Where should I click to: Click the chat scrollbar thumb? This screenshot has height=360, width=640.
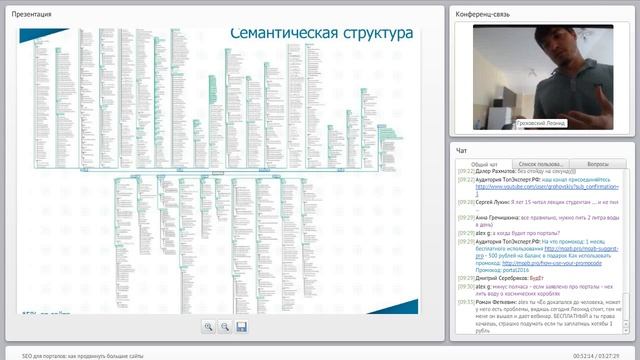626,307
